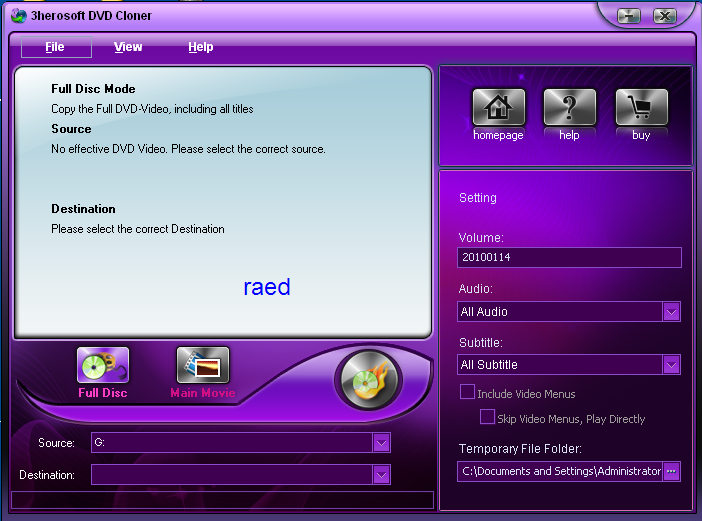Viewport: 702px width, 521px height.
Task: Click the Volume name input field
Action: point(569,258)
